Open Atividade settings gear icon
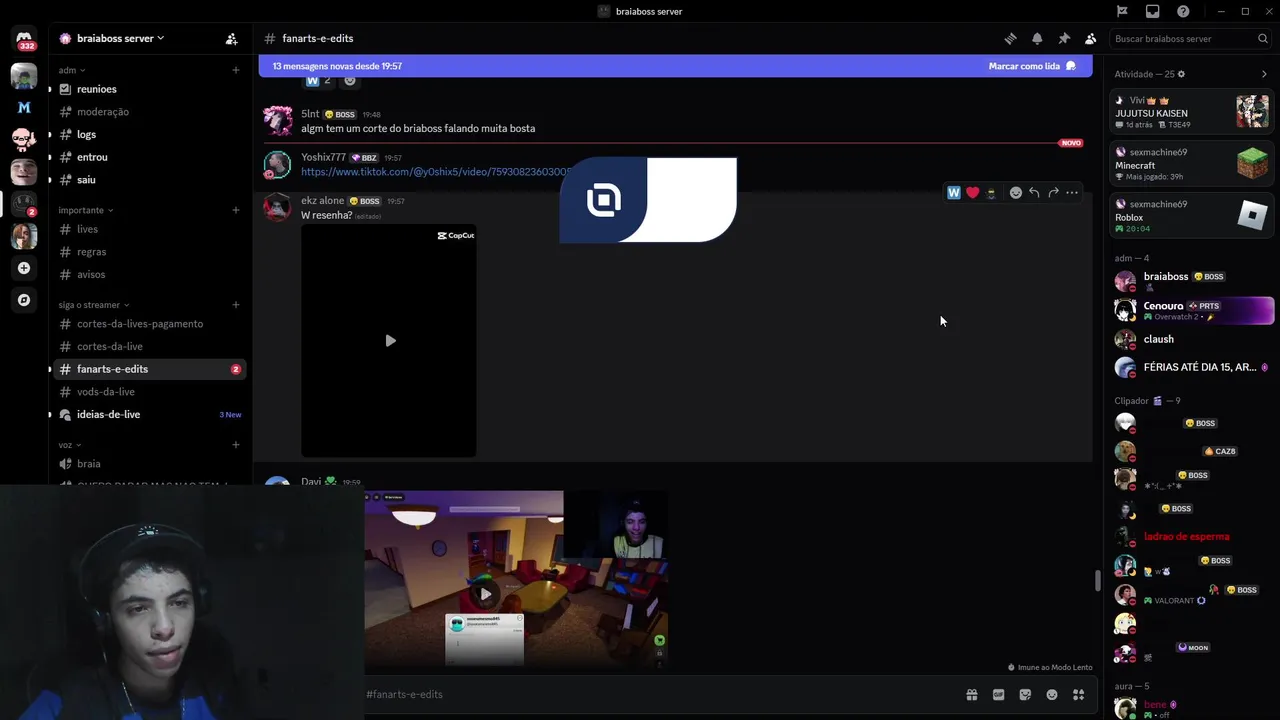This screenshot has width=1280, height=720. [1181, 74]
